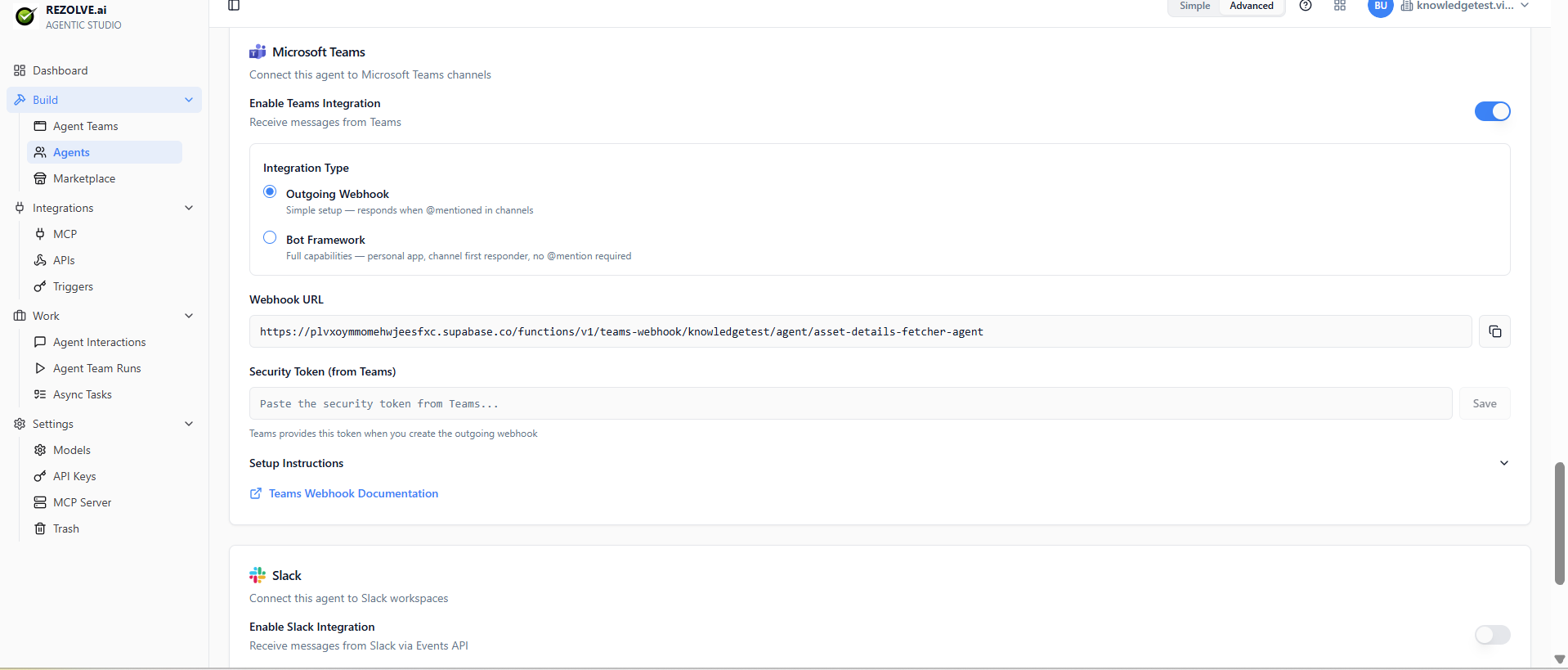Open the Agent Interactions menu item
Viewport: 1568px width, 670px height.
(x=105, y=342)
